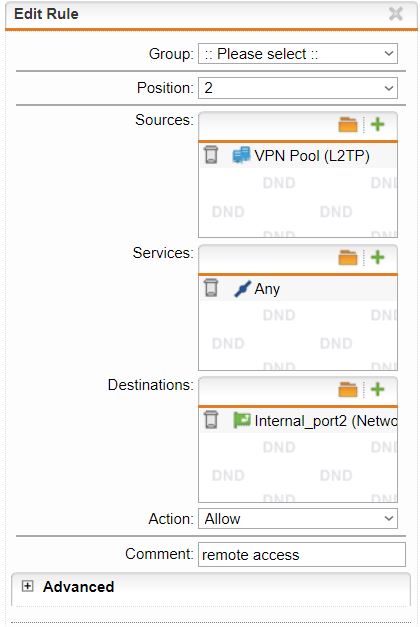The width and height of the screenshot is (420, 627).
Task: Open the Position dropdown
Action: (x=298, y=88)
